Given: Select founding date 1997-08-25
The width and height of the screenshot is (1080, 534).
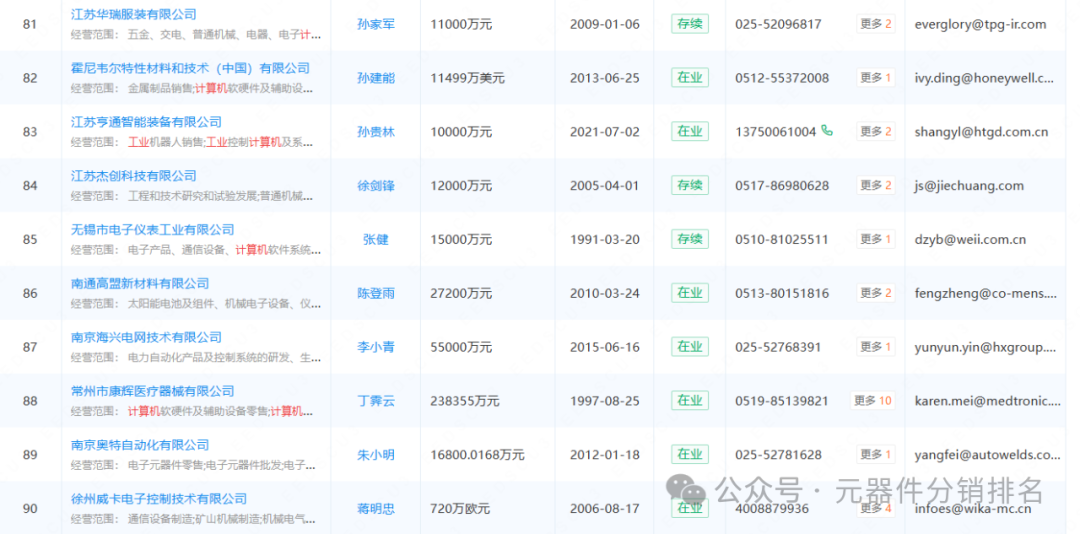Looking at the screenshot, I should click(x=605, y=400).
